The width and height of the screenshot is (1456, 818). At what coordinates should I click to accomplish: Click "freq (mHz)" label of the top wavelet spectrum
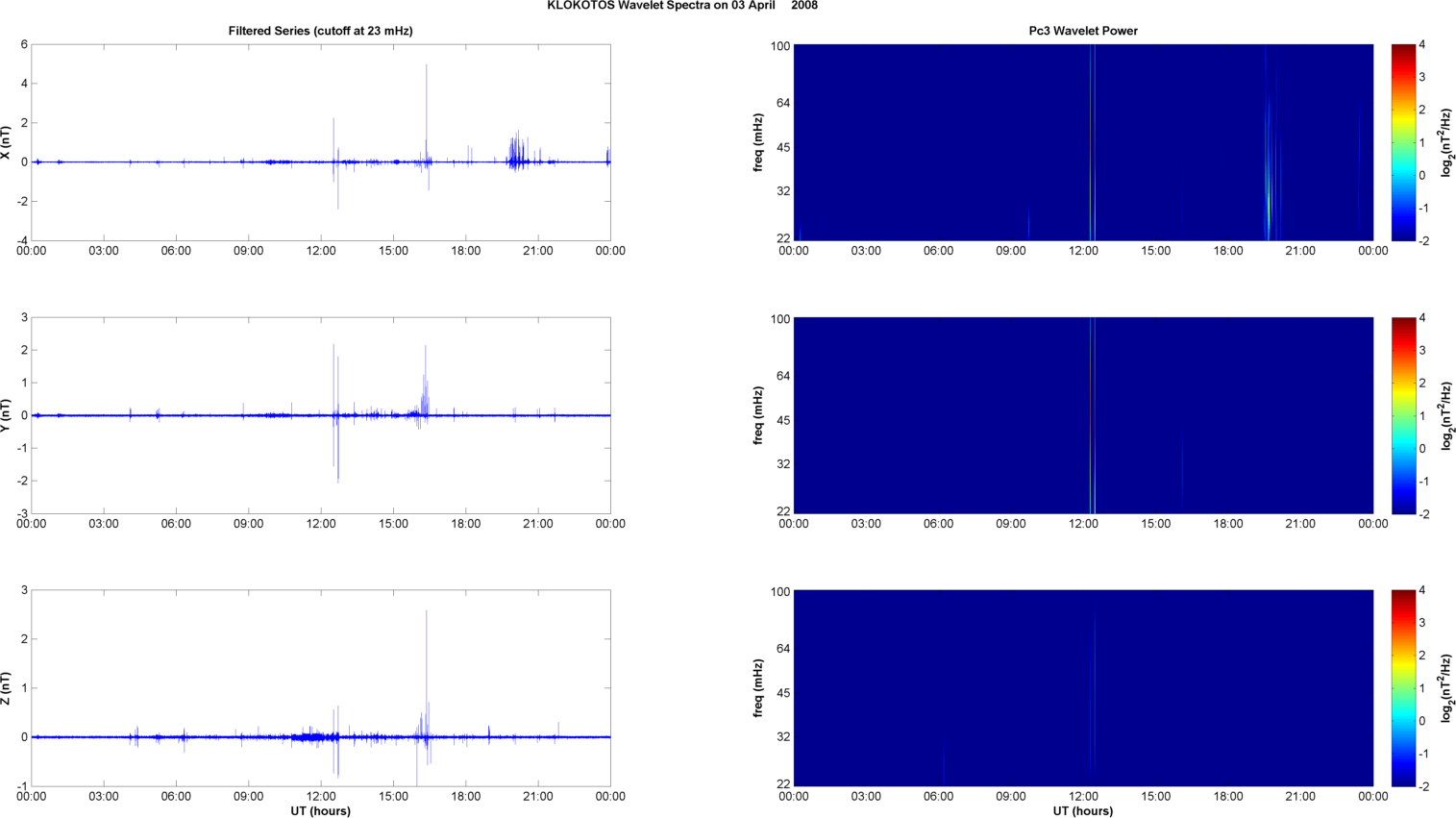pos(758,142)
